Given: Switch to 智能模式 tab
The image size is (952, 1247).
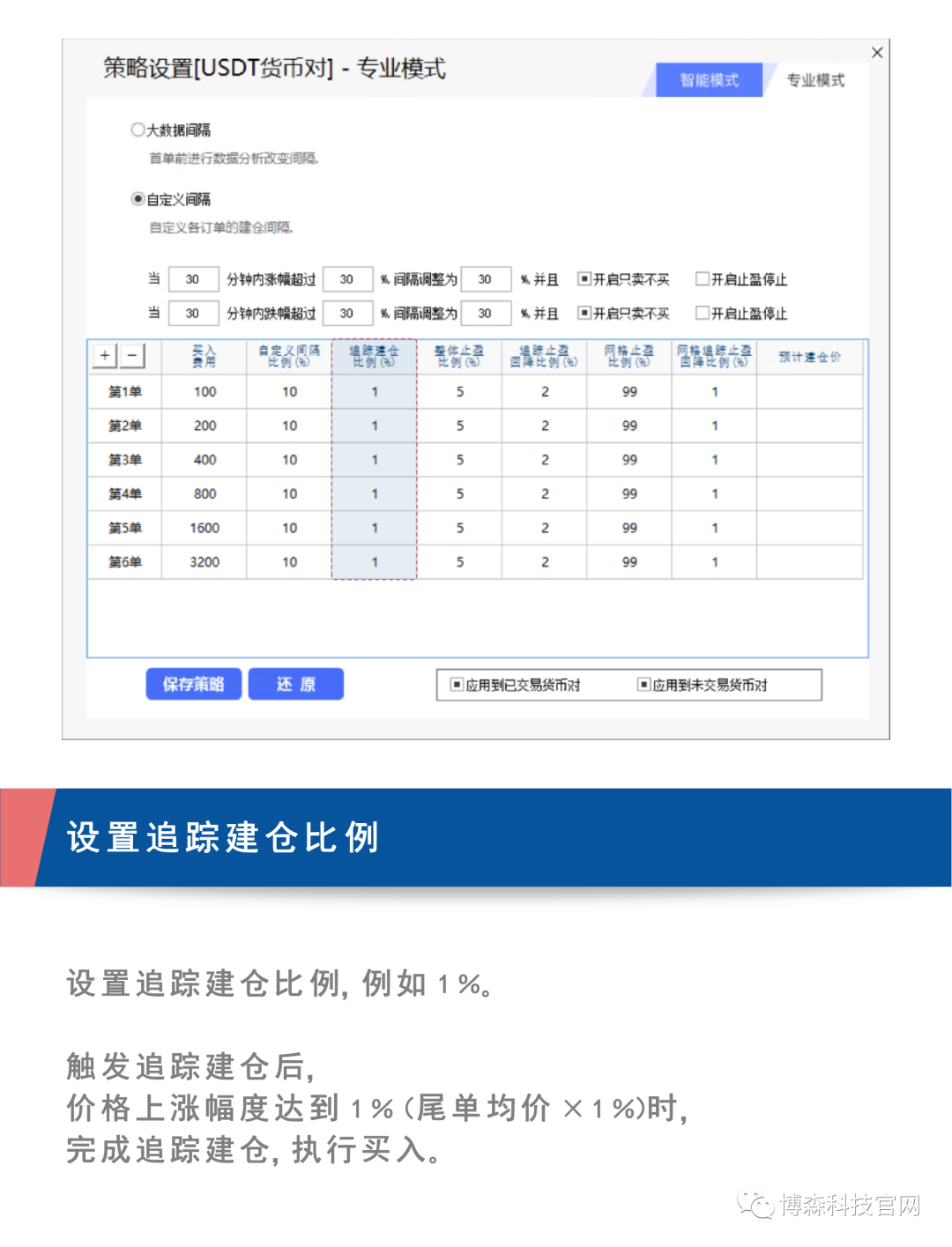Looking at the screenshot, I should click(x=709, y=80).
